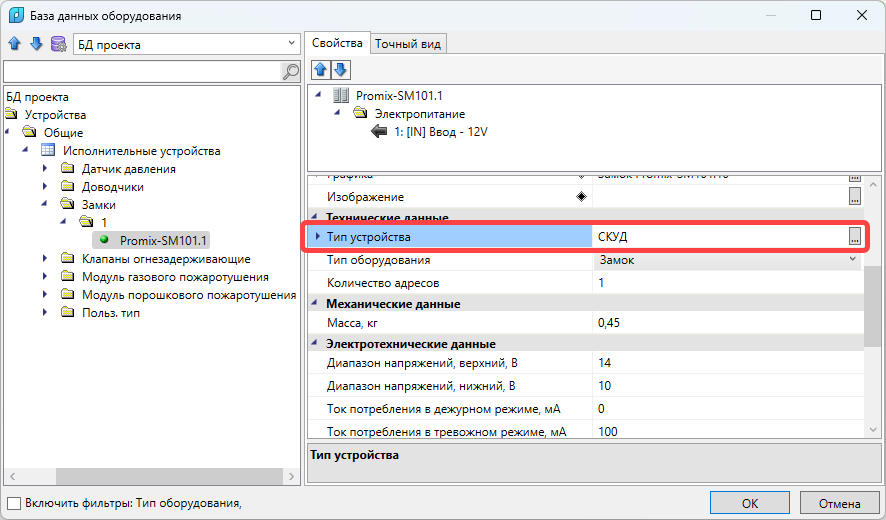Collapse the Замки folder
This screenshot has height=520, width=886.
click(45, 204)
